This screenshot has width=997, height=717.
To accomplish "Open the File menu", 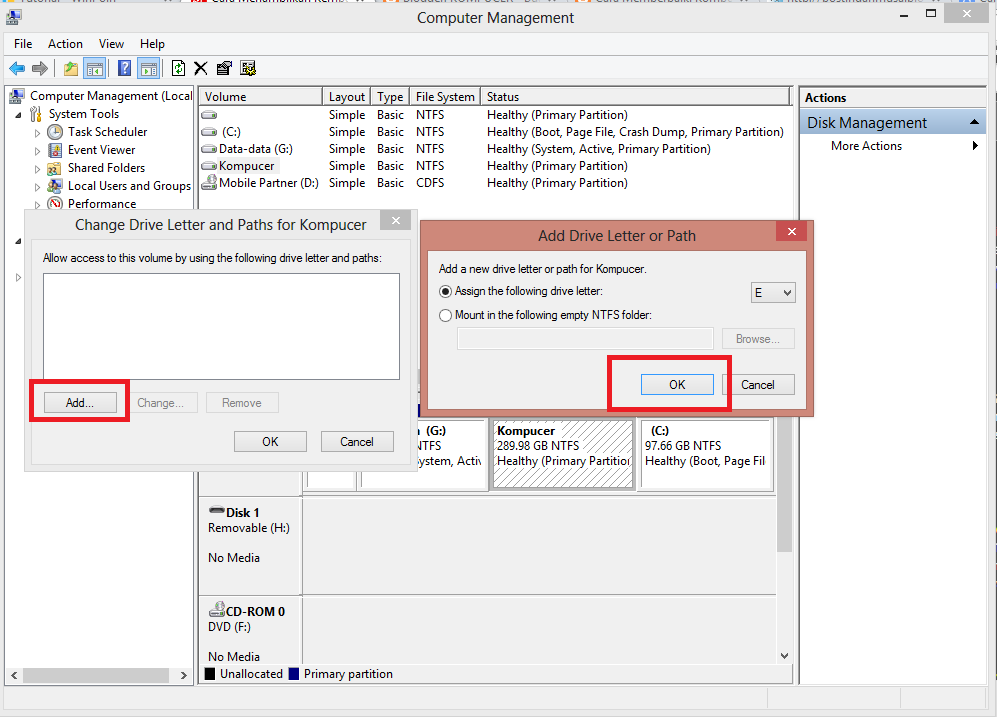I will [23, 44].
